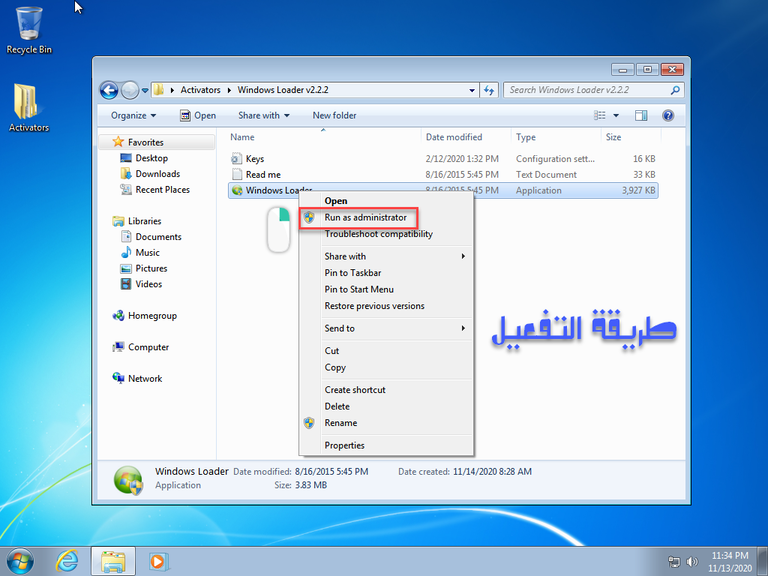This screenshot has height=576, width=768.
Task: Open the Windows Start button
Action: (21, 561)
